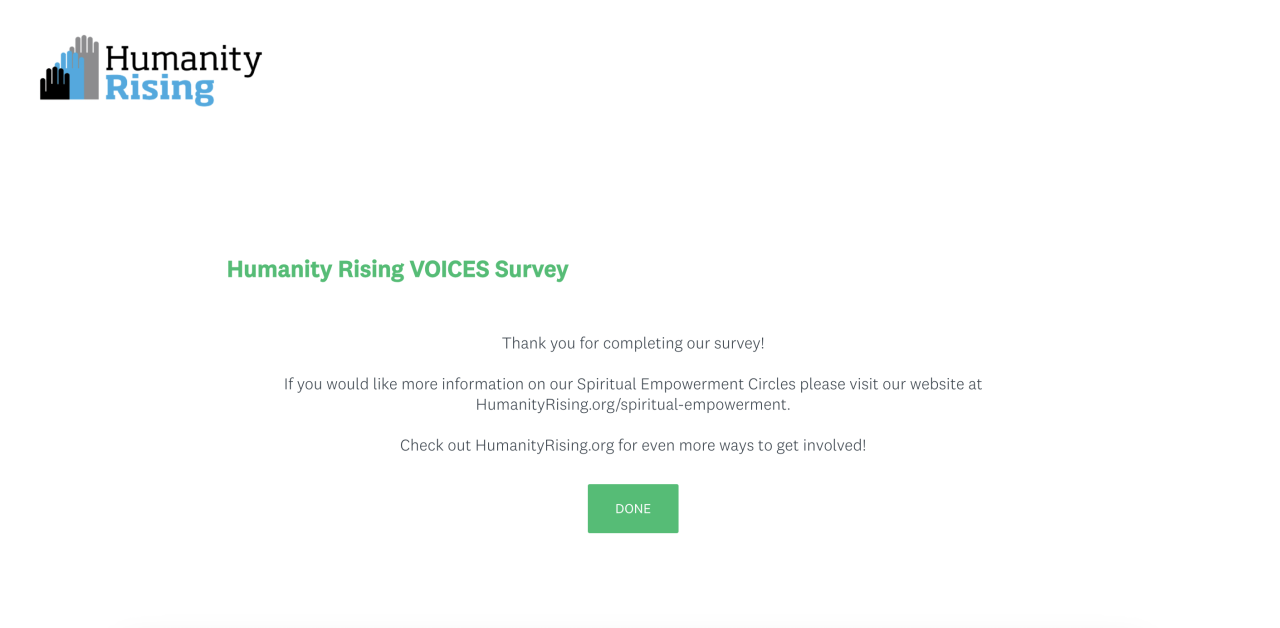
Task: Click the black "Humanity" word in logo
Action: tap(183, 59)
